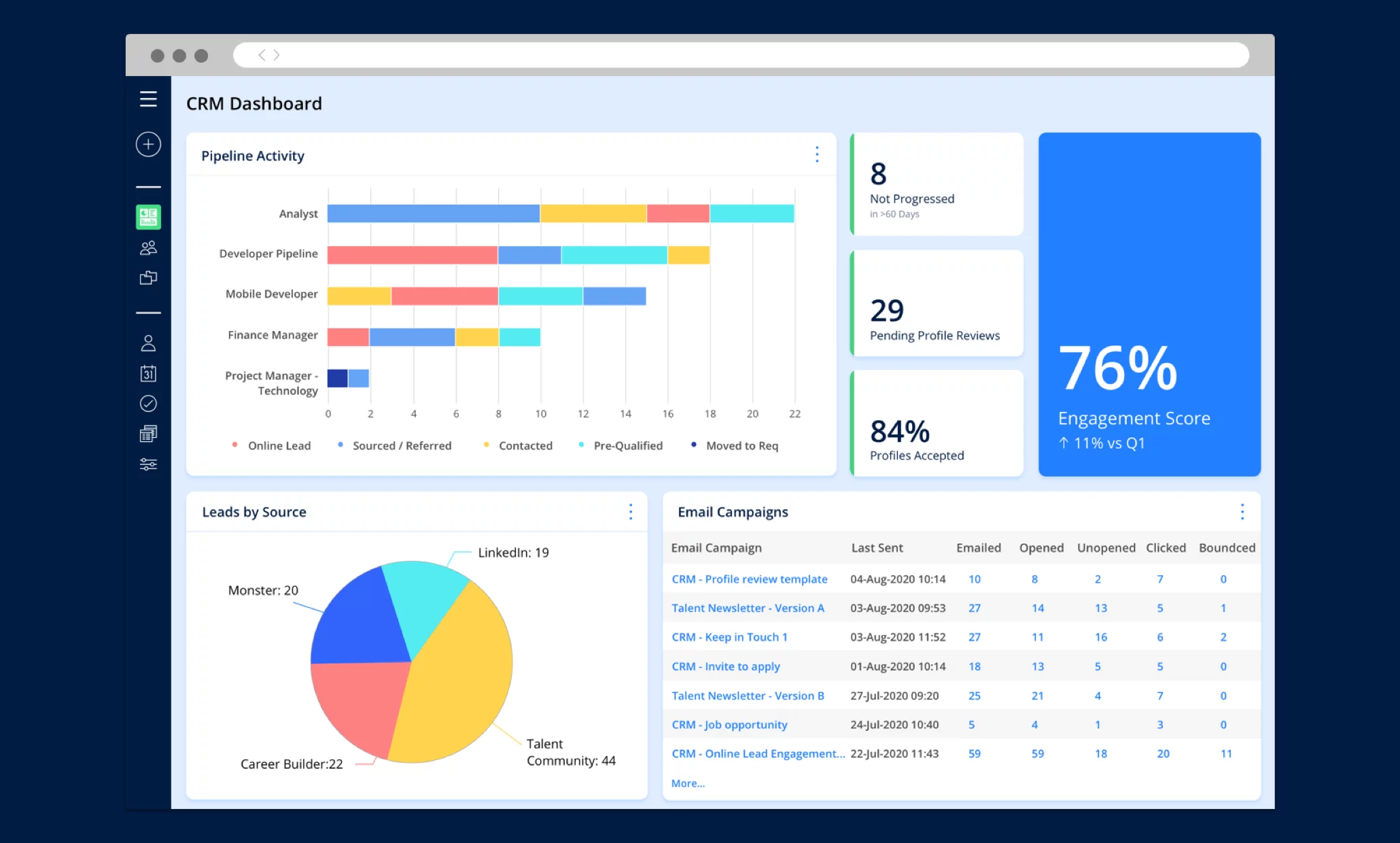This screenshot has width=1400, height=843.
Task: Open the Leads by Source kebab menu
Action: (x=631, y=512)
